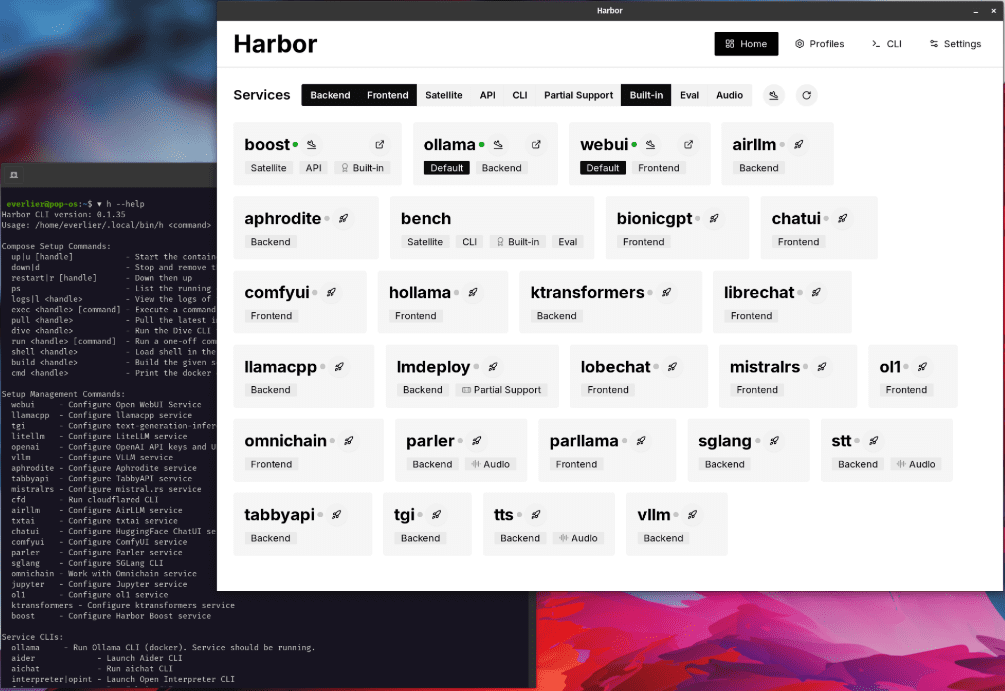Click the terminal window menu icon
Viewport: 1005px width, 691px height.
[x=13, y=175]
